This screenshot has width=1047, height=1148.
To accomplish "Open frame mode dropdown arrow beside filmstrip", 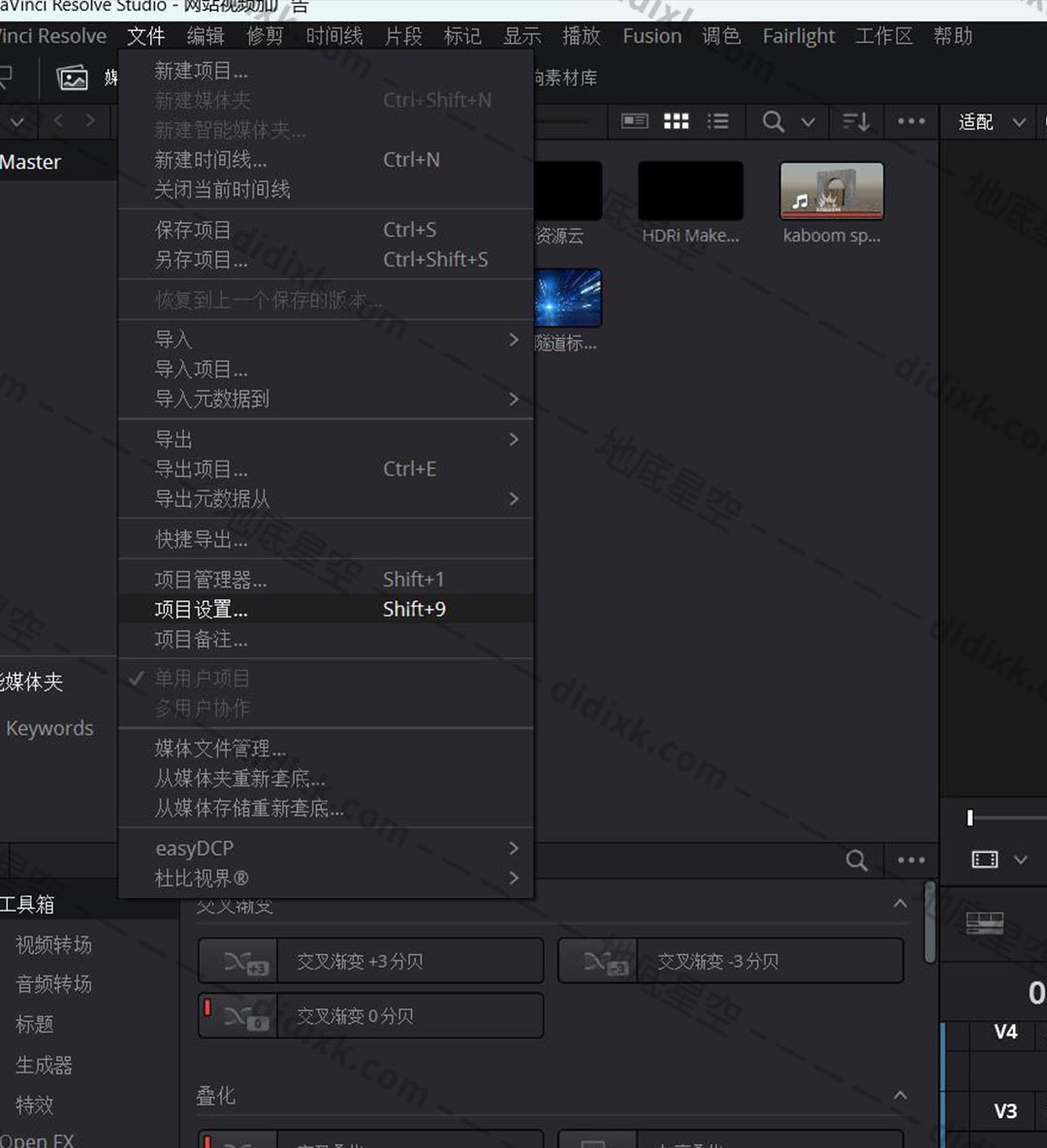I will click(1021, 859).
